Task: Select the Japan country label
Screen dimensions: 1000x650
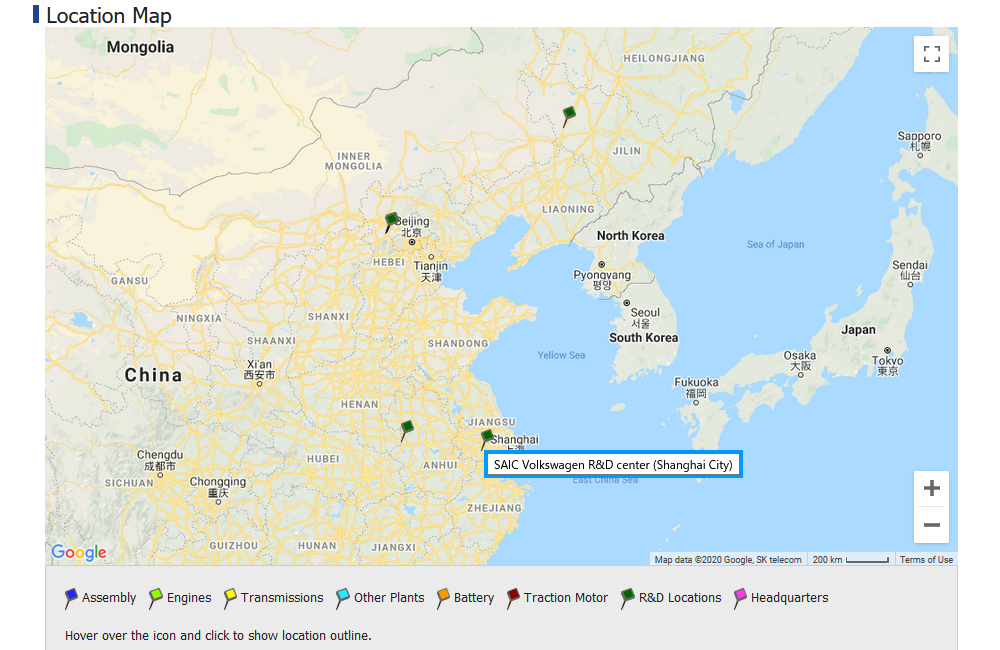Action: [858, 330]
